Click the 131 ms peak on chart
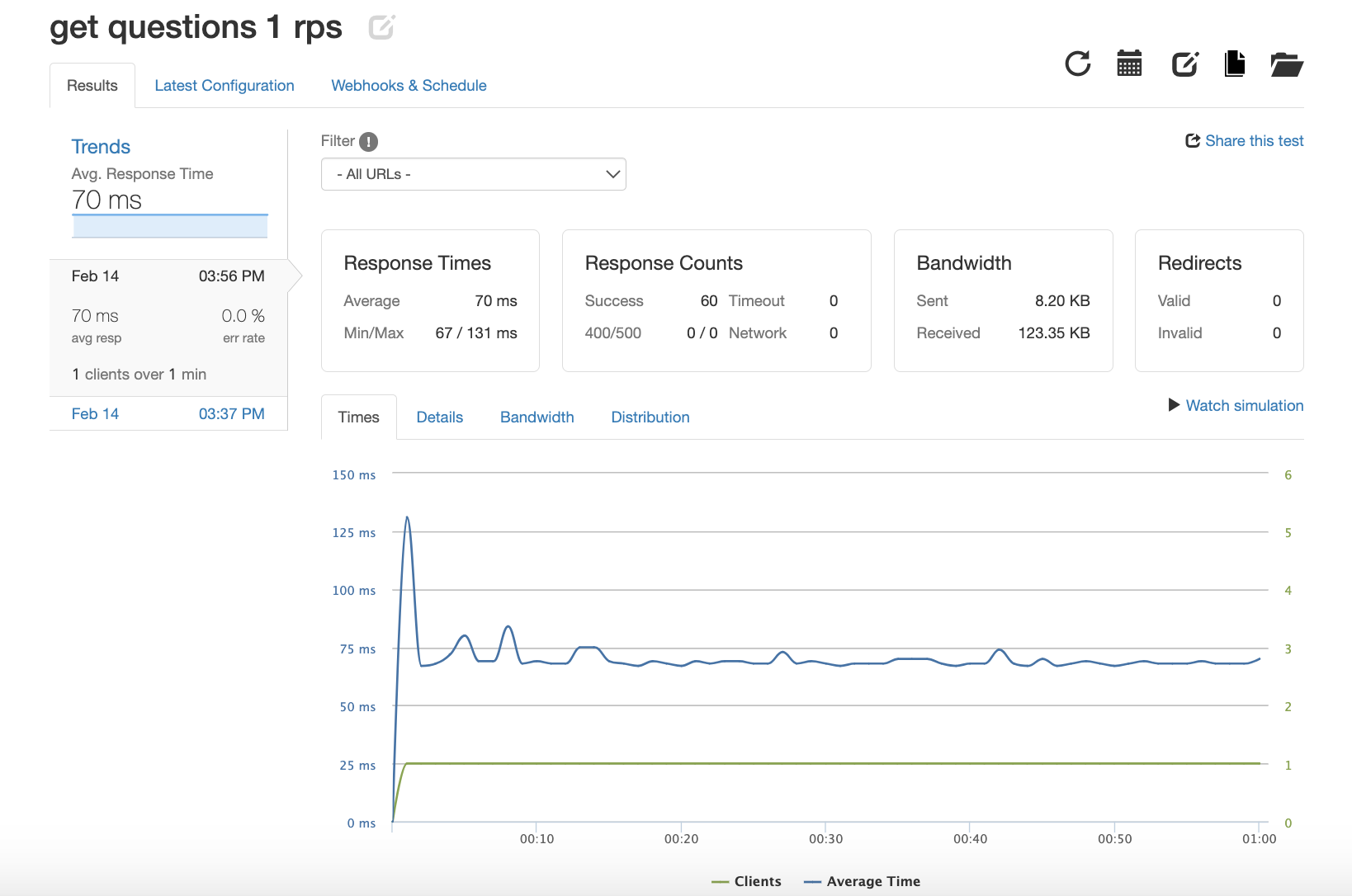This screenshot has width=1352, height=896. pyautogui.click(x=407, y=518)
